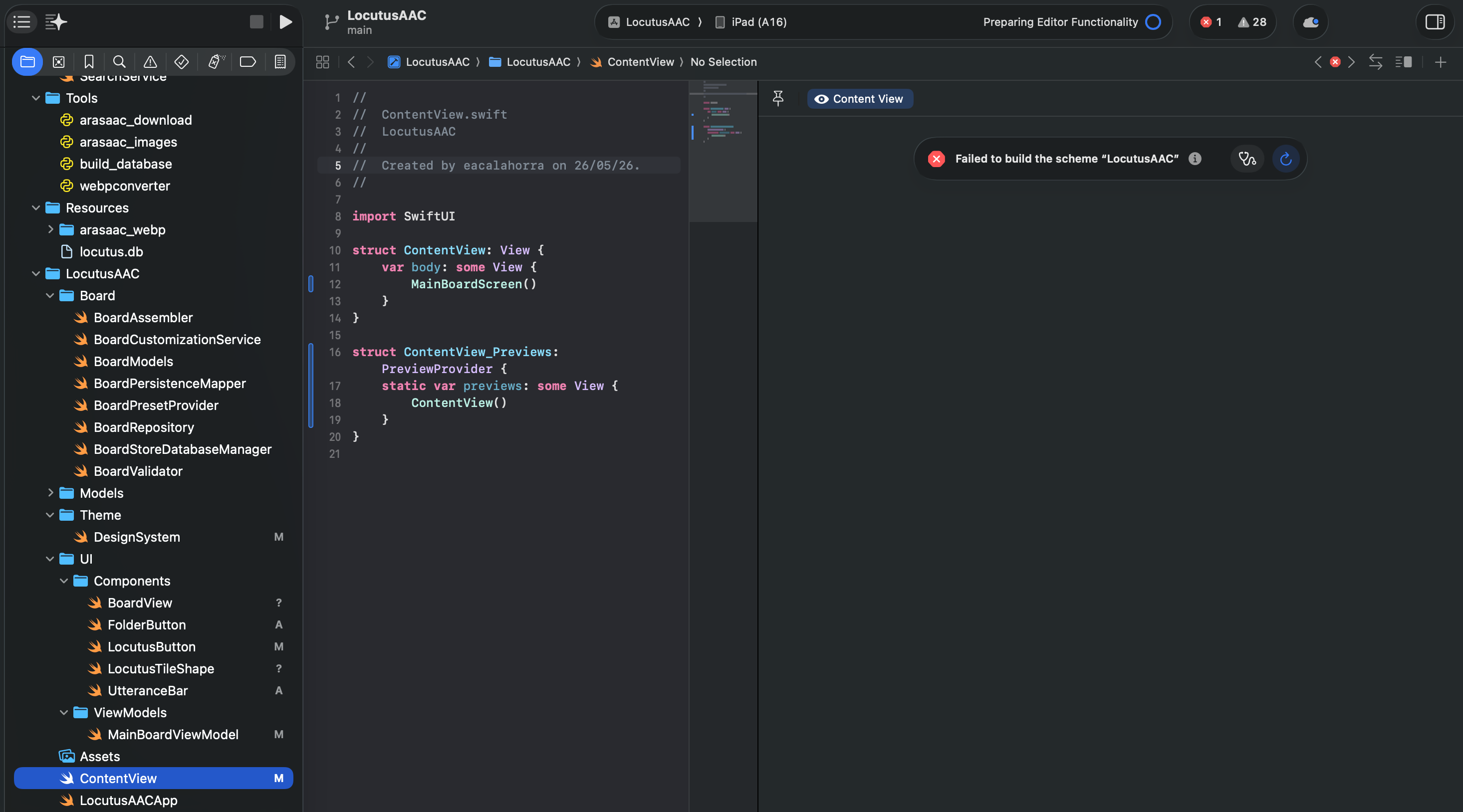This screenshot has height=812, width=1463.
Task: Collapse the UI folder
Action: [50, 559]
